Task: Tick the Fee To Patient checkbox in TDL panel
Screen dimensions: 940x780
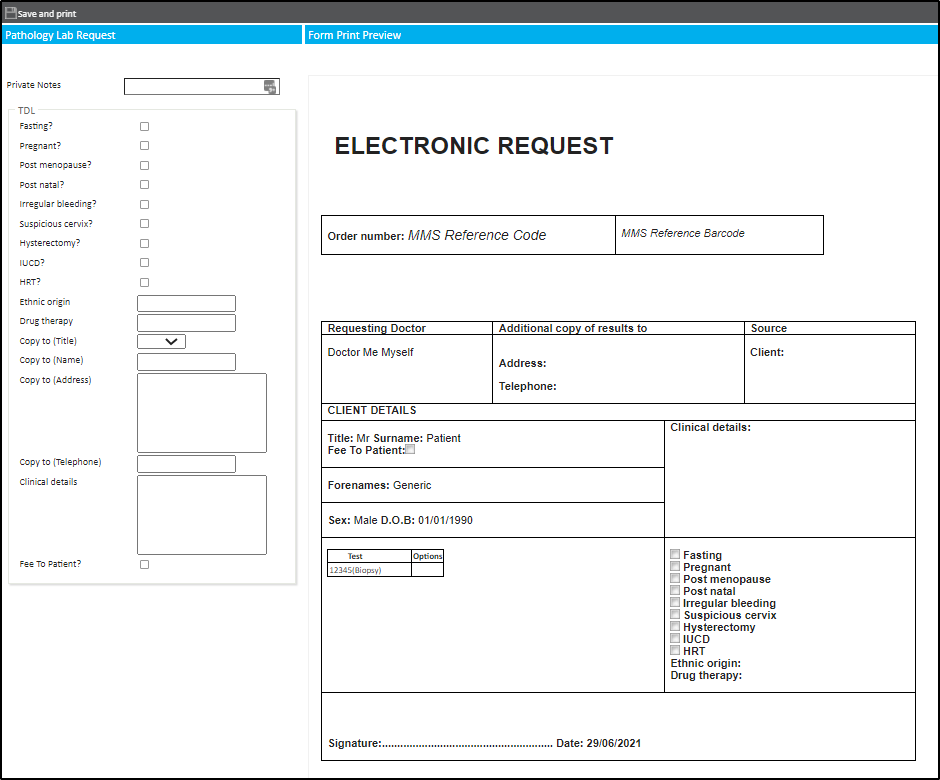Action: [x=144, y=565]
